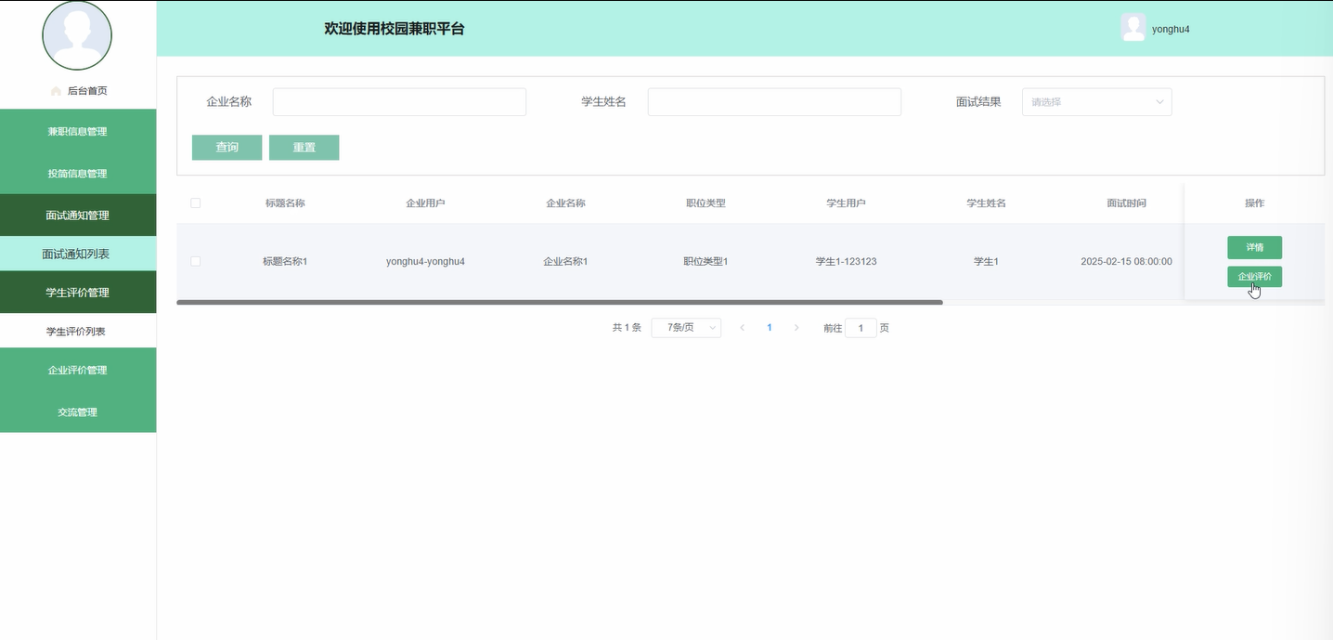Viewport: 1333px width, 640px height.
Task: Go to previous page arrow in pagination
Action: click(742, 328)
